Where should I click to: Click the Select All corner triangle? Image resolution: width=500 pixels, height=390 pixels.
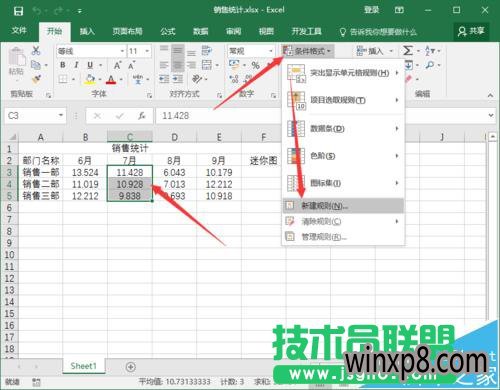[x=12, y=137]
